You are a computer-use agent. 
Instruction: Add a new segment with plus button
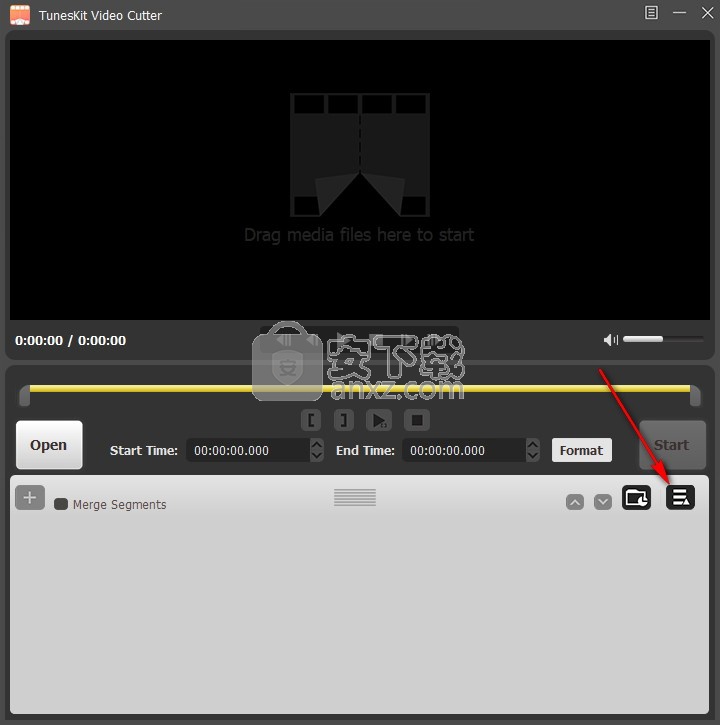coord(30,498)
